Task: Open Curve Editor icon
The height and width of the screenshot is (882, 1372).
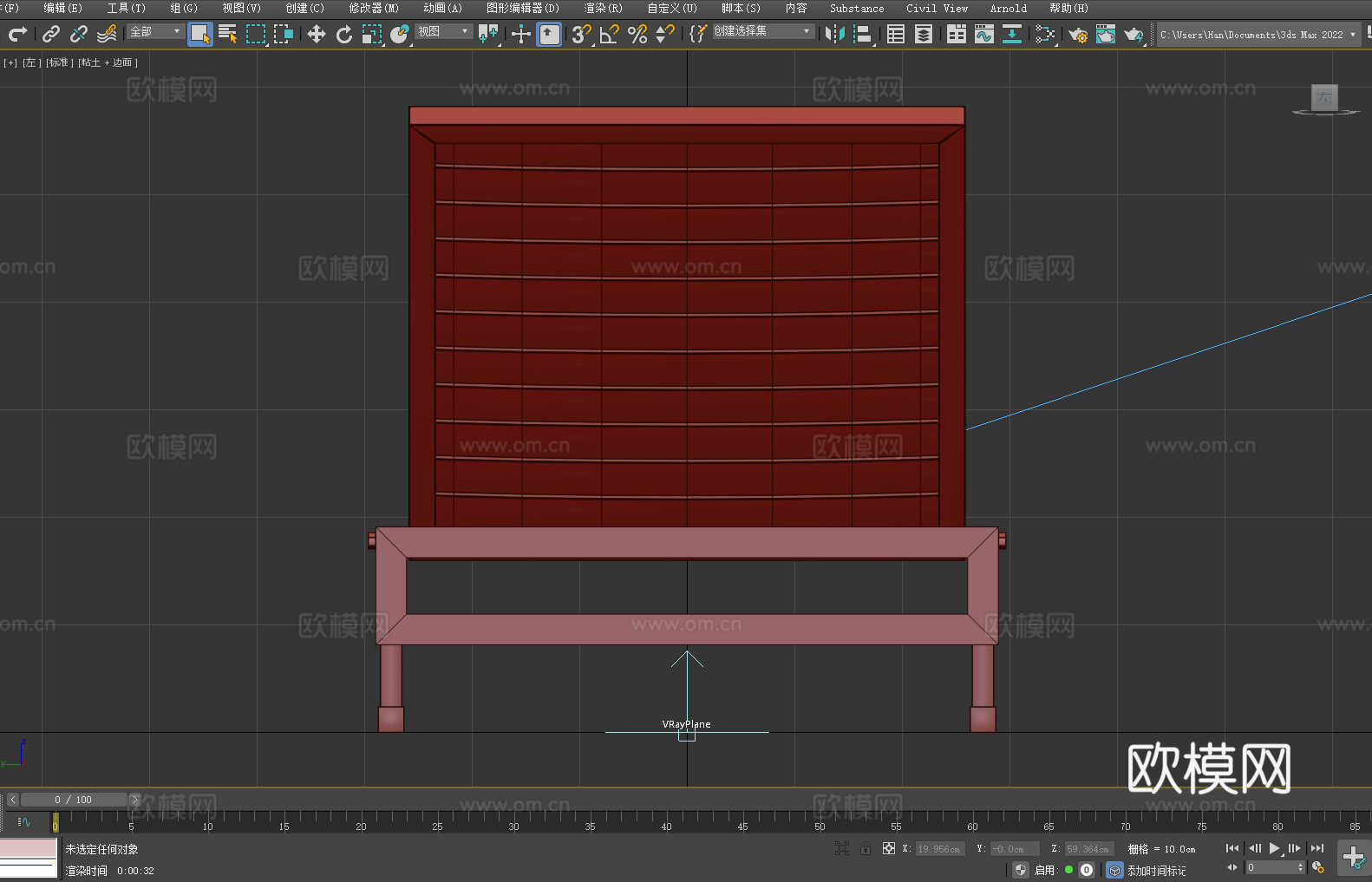Action: [x=984, y=34]
